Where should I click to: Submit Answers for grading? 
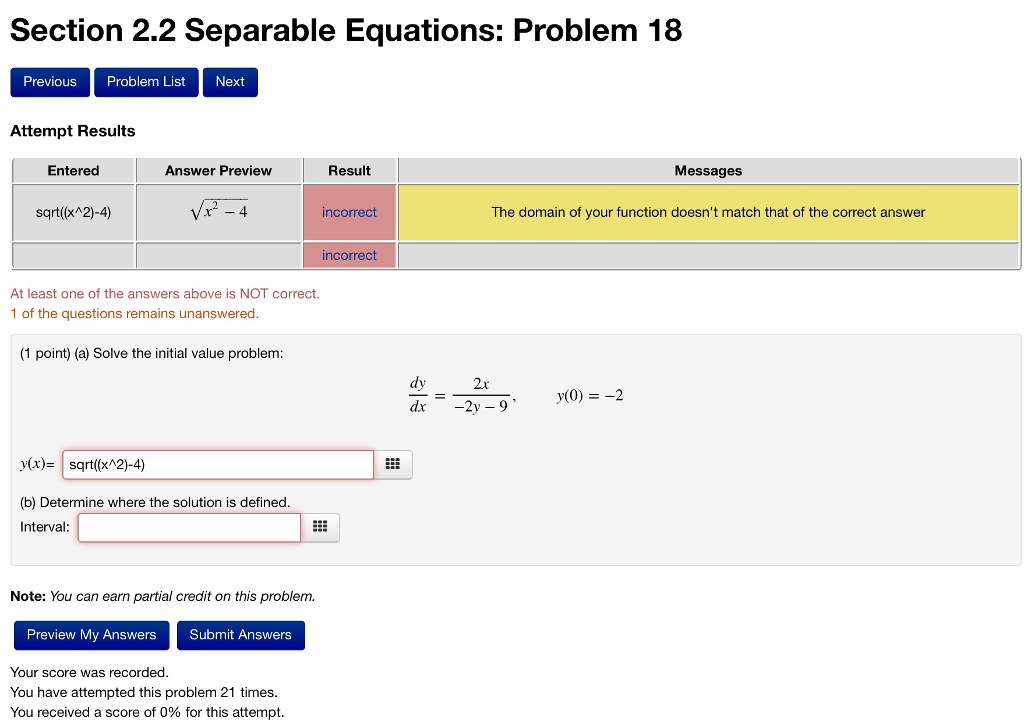point(240,635)
